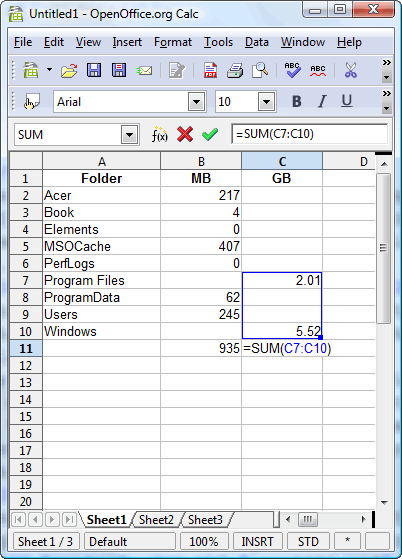Viewport: 402px width, 559px height.
Task: Cancel formula with red X icon
Action: pyautogui.click(x=185, y=134)
